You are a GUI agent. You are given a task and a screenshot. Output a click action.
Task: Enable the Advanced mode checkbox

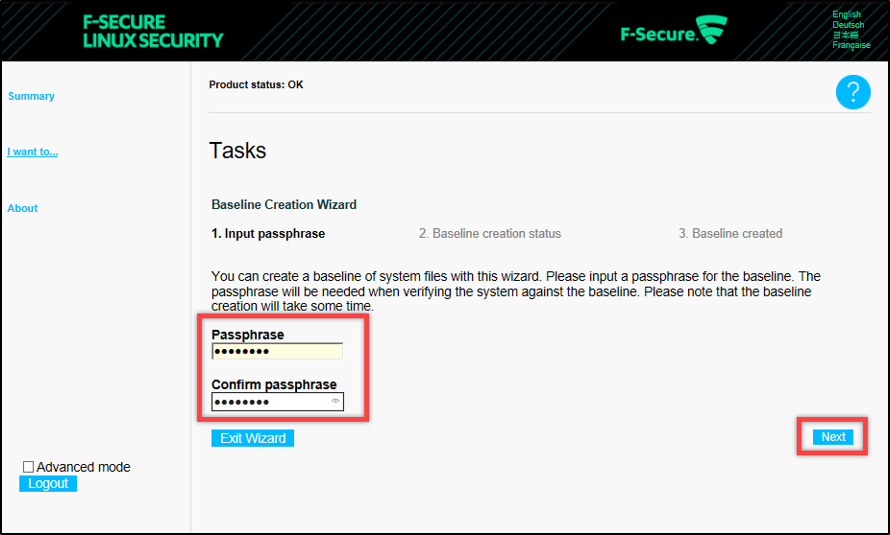click(x=28, y=467)
